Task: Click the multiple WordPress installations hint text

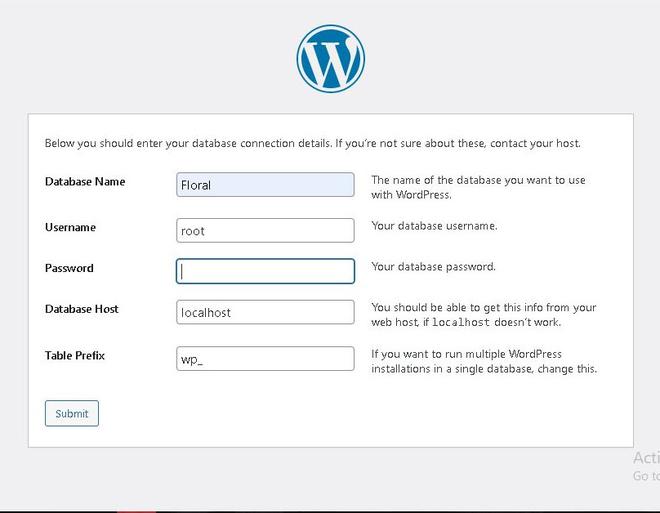Action: coord(484,361)
